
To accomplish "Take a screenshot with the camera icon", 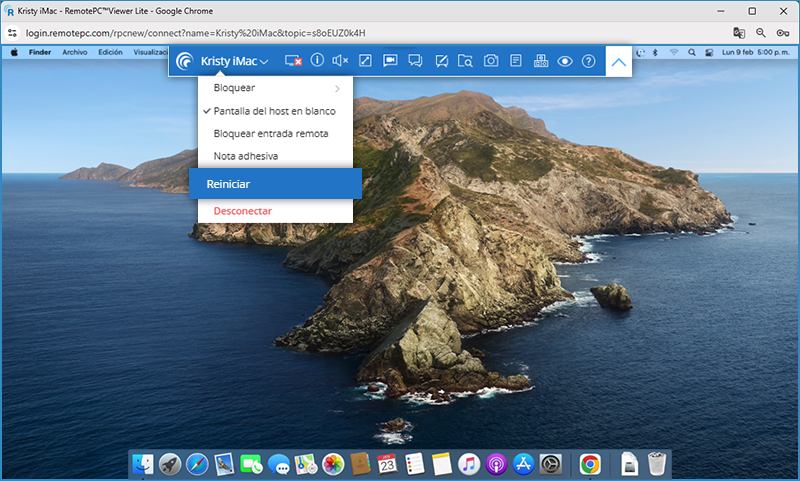I will click(491, 61).
